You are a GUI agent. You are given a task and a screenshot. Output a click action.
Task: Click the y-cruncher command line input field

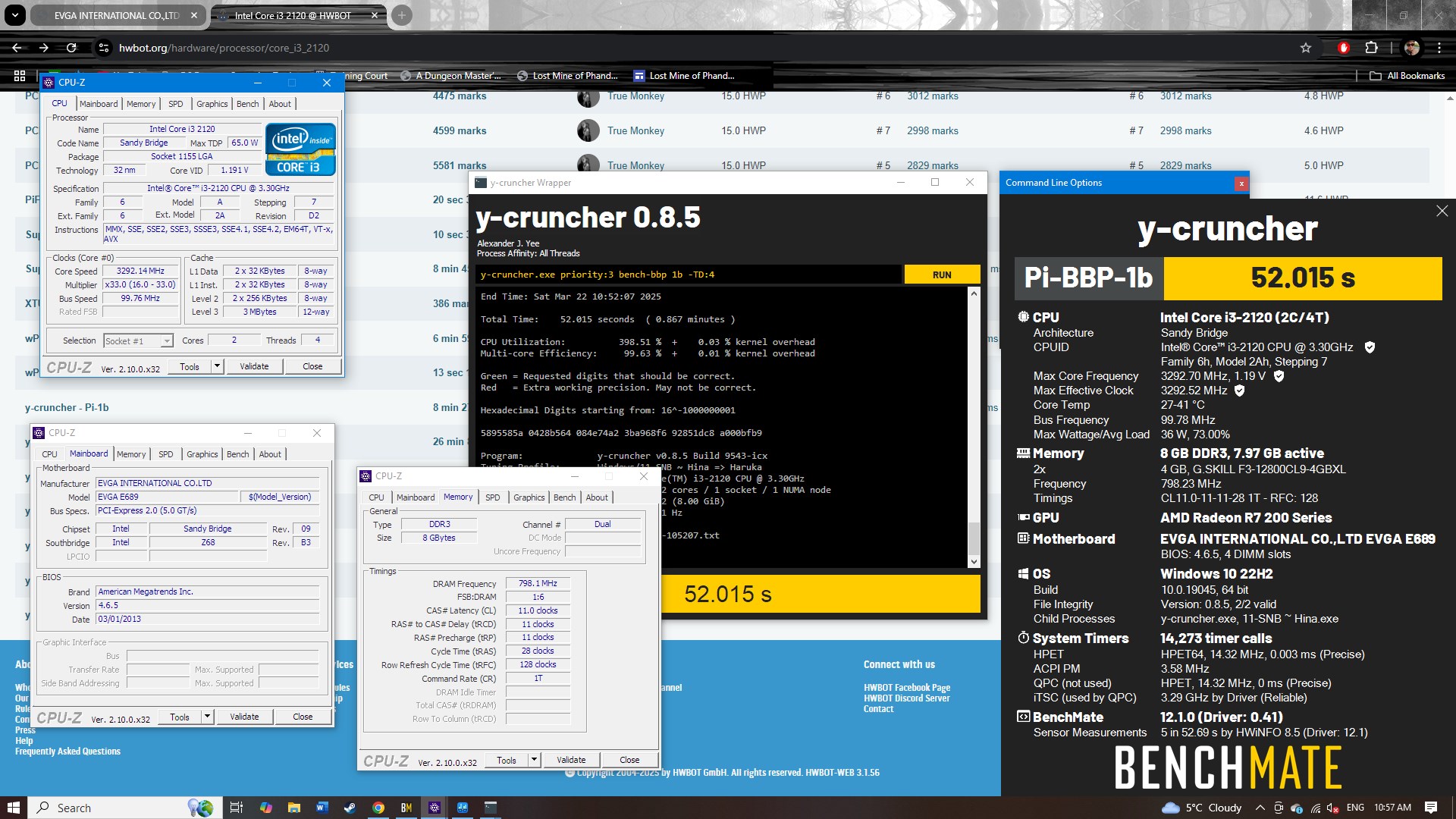[x=689, y=275]
